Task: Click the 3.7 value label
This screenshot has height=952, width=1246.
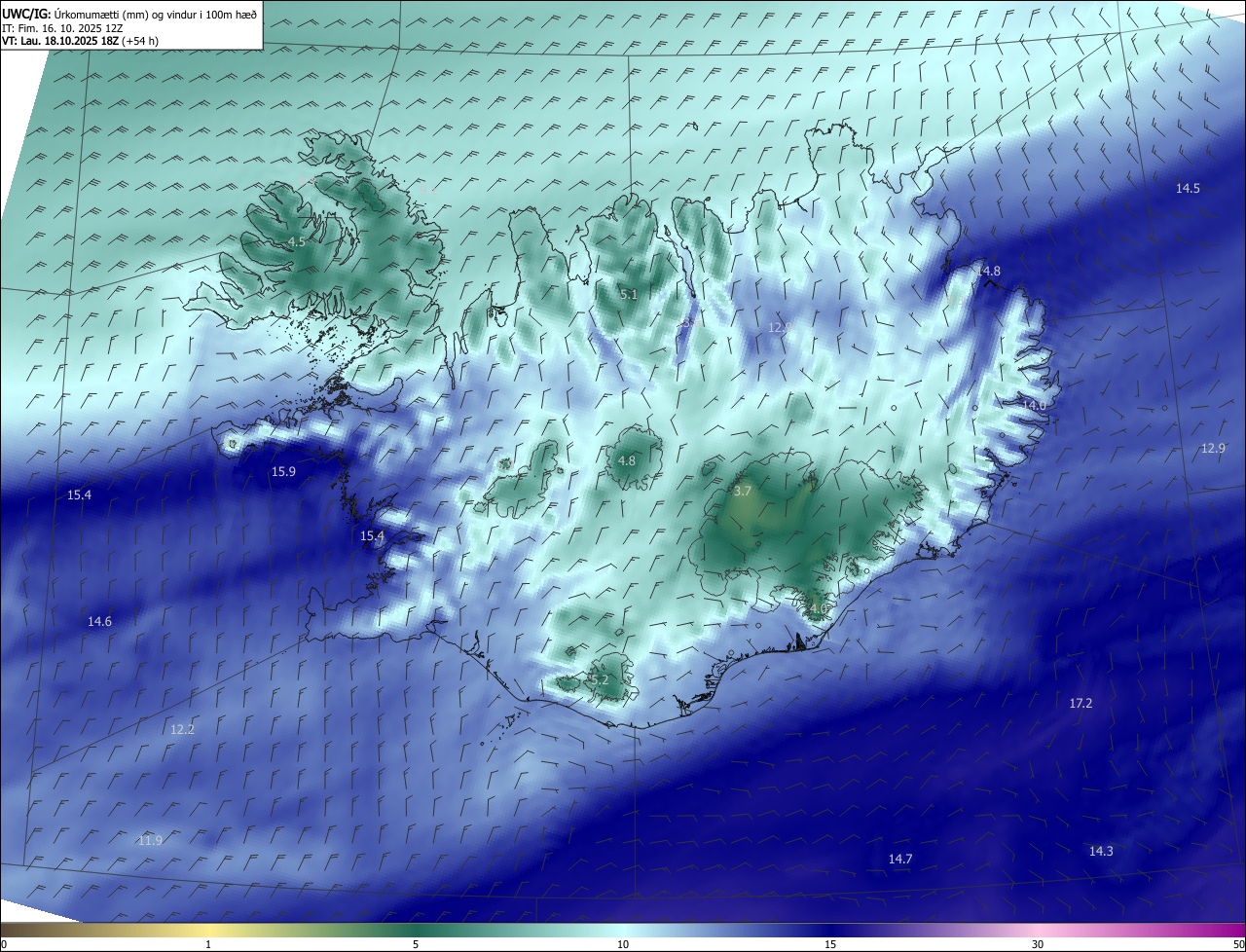Action: 742,492
